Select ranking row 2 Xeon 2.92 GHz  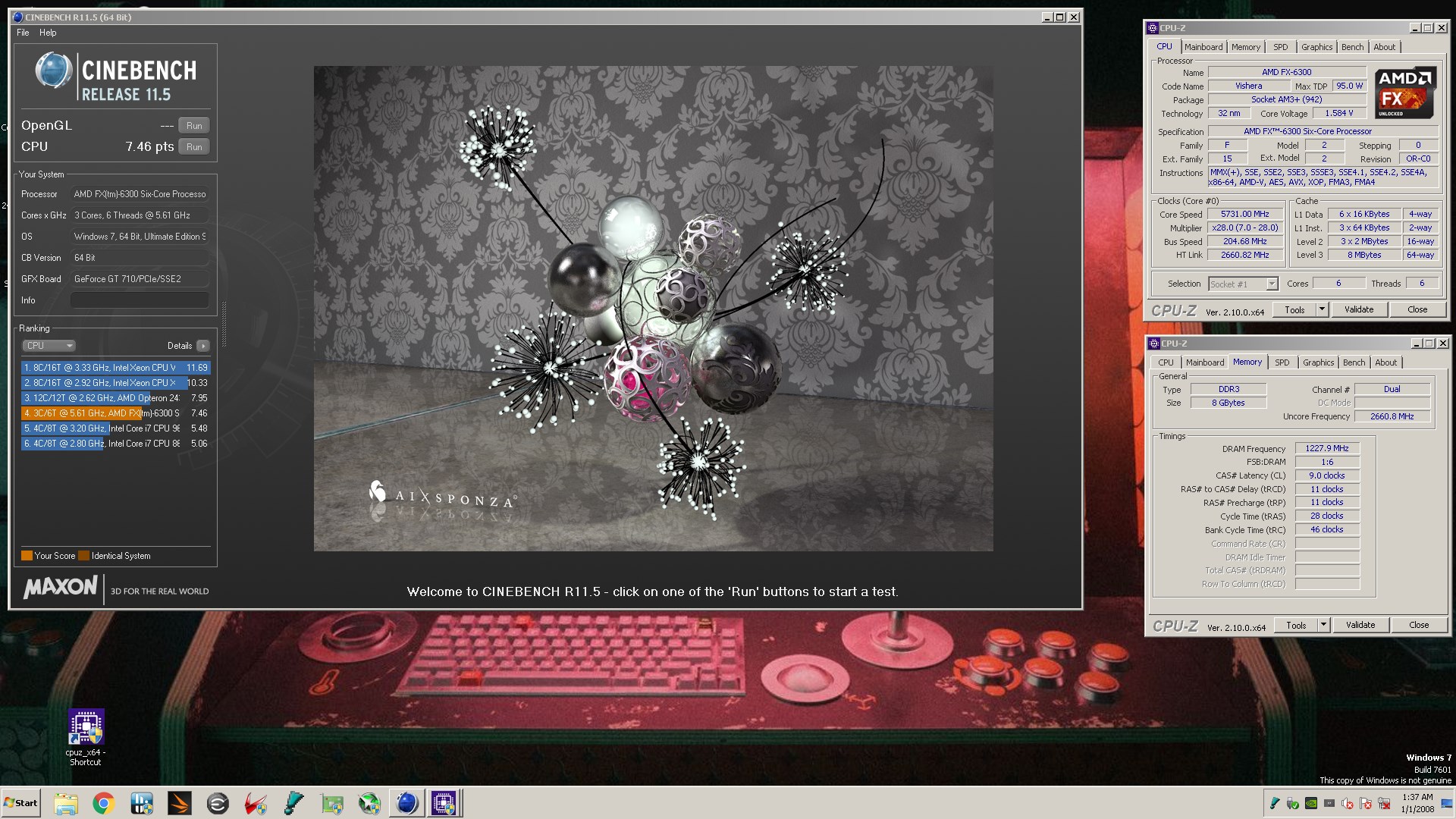115,383
